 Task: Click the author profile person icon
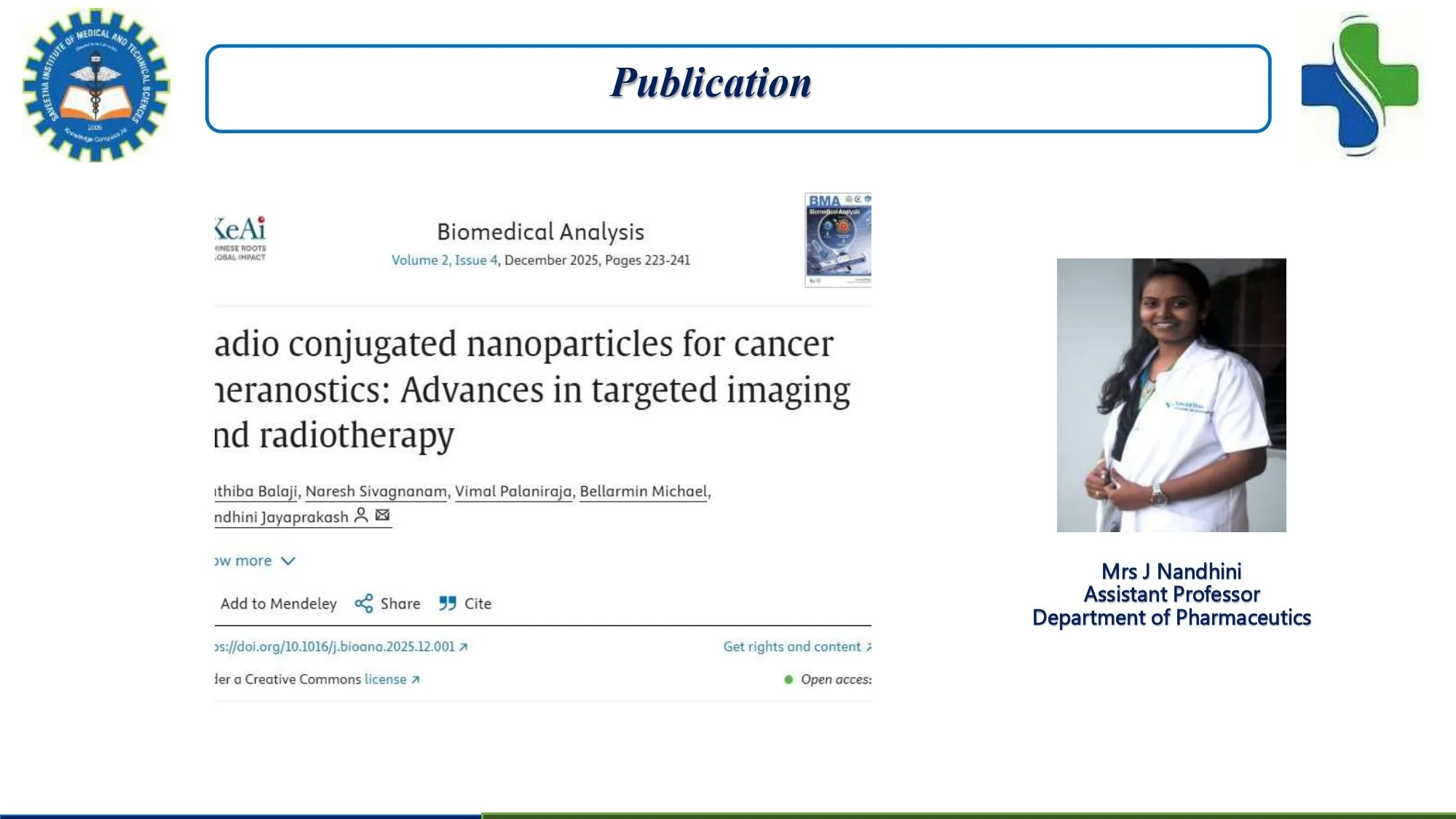tap(361, 515)
